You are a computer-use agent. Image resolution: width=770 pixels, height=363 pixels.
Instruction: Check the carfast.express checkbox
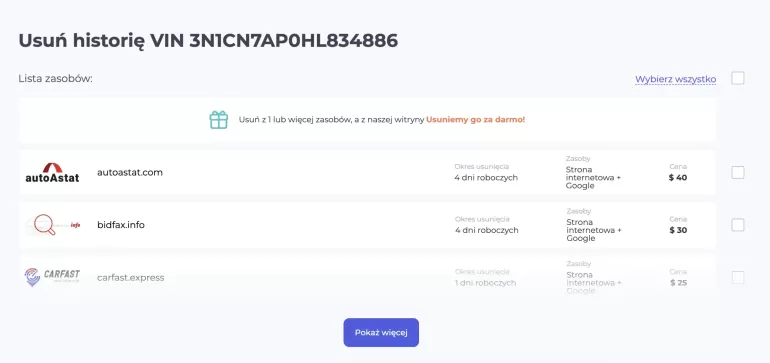point(738,278)
